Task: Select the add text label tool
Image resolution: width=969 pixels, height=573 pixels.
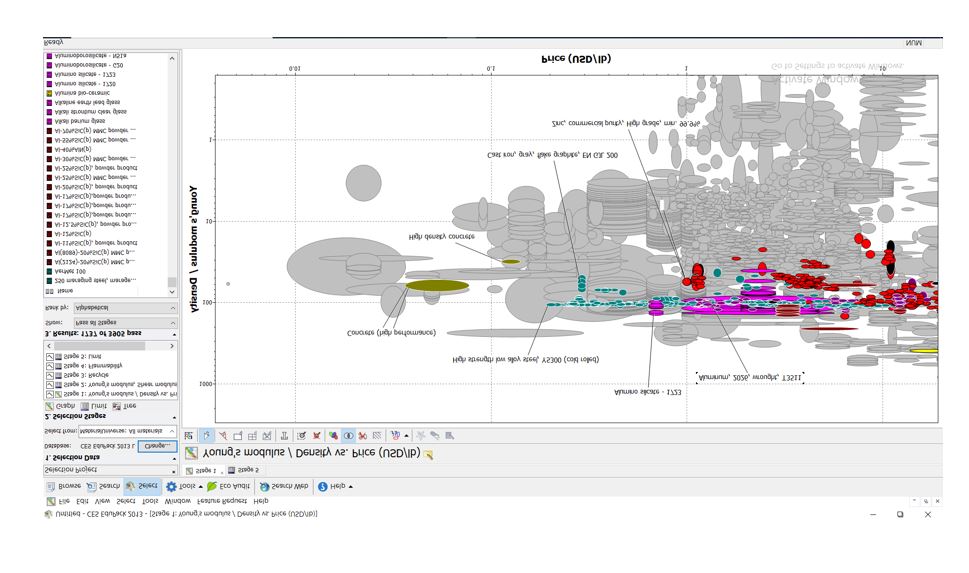Action: click(284, 436)
